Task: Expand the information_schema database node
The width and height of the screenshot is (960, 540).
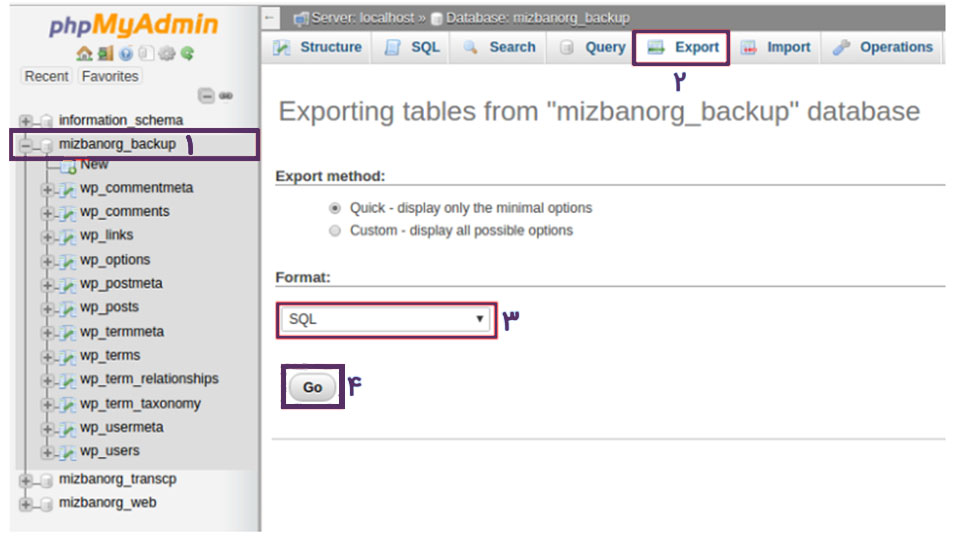Action: coord(25,121)
